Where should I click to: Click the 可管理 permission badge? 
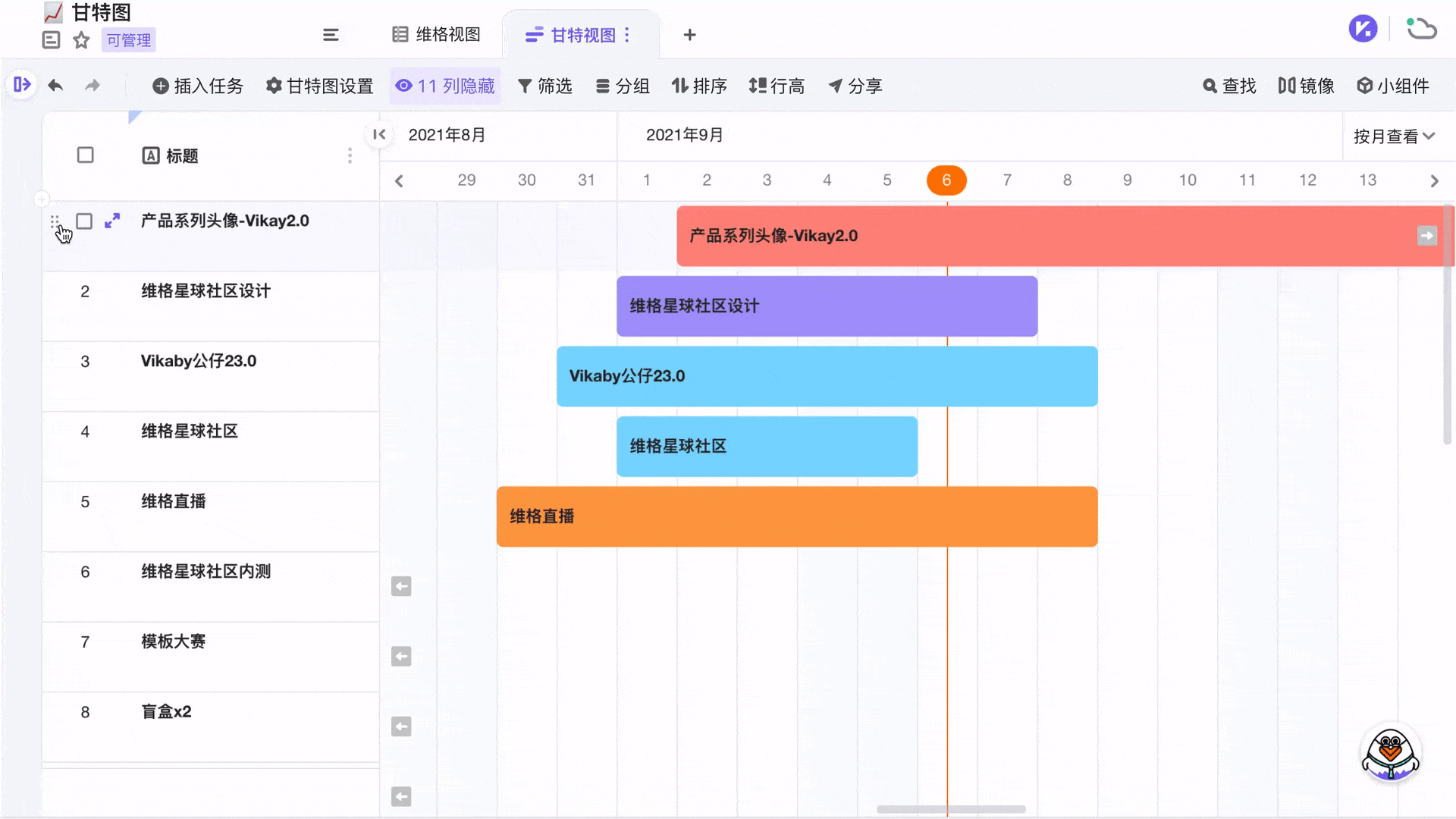click(128, 40)
